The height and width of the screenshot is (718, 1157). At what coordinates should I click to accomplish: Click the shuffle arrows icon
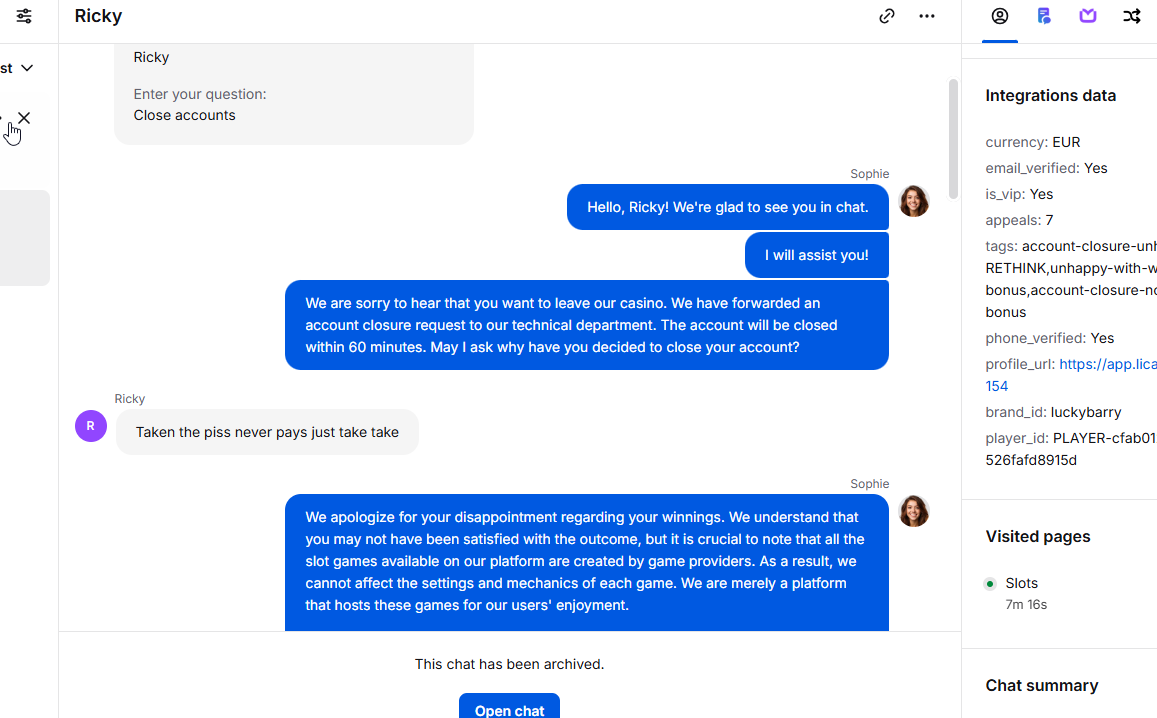pyautogui.click(x=1132, y=16)
